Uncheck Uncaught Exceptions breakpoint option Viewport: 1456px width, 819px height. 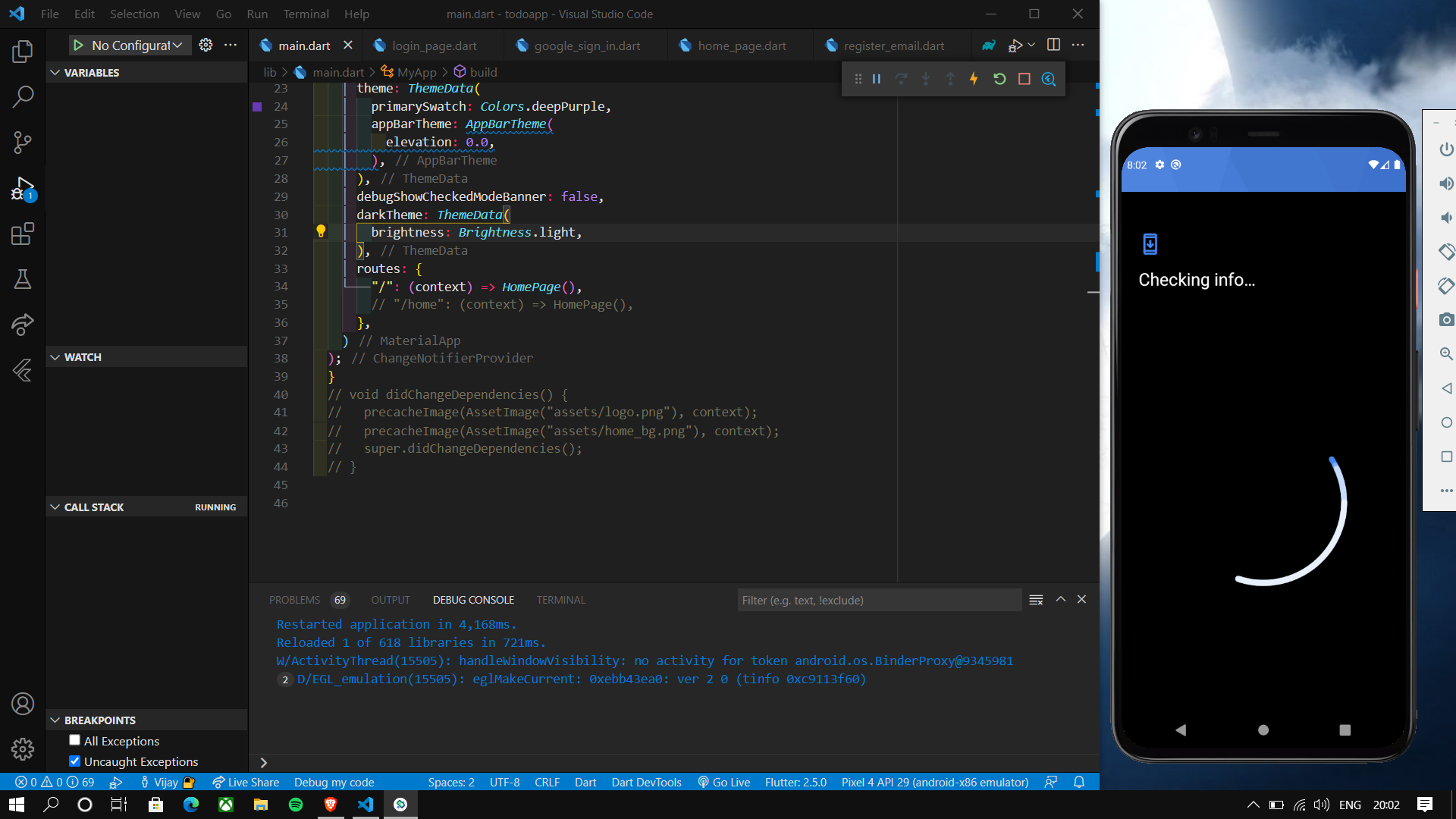[x=74, y=761]
